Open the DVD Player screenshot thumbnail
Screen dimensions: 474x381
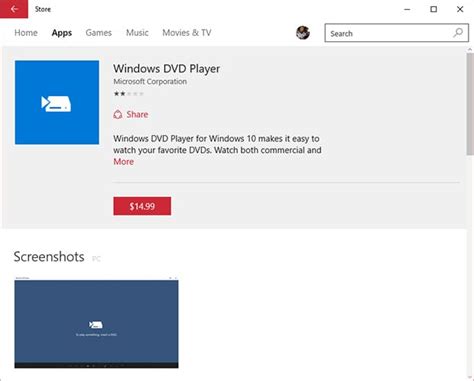(x=96, y=322)
